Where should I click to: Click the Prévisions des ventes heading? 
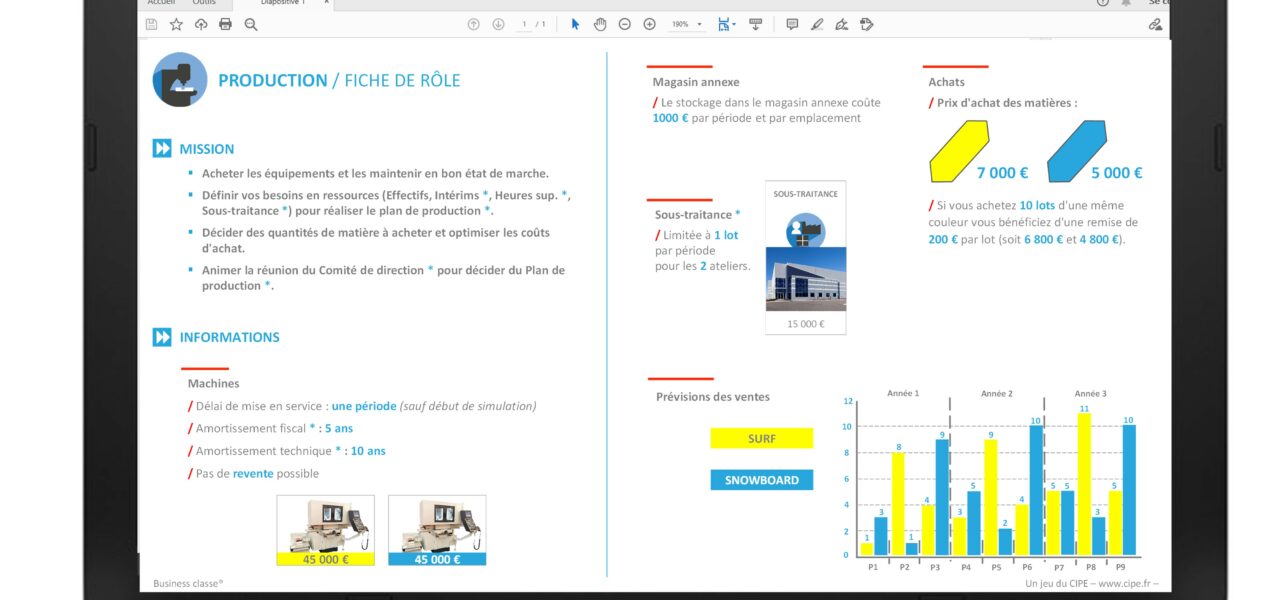[x=713, y=397]
